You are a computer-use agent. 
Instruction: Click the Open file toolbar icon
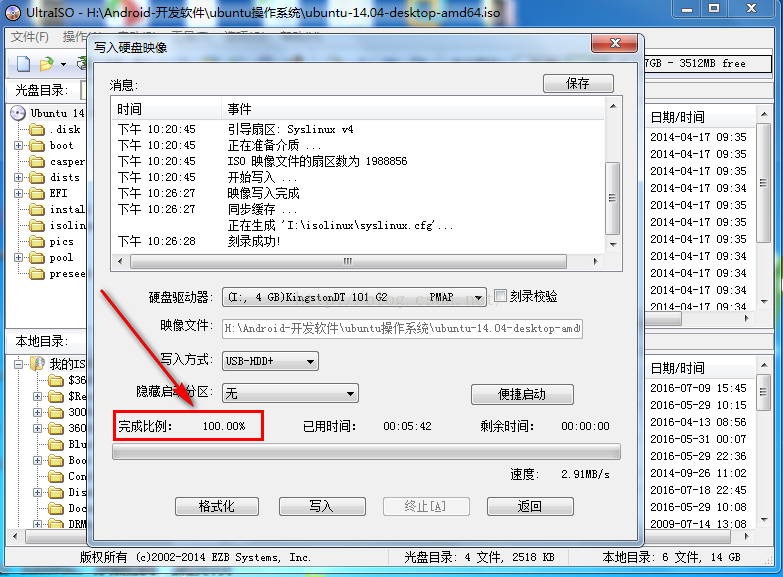point(46,63)
